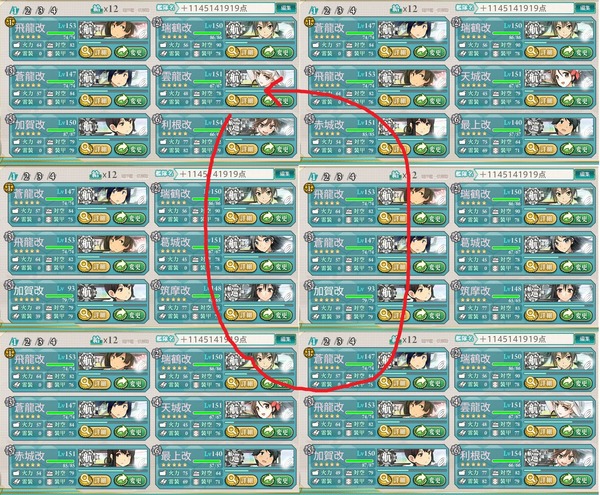Viewport: 600px width, 495px height.
Task: Top-right panel: click 天城改 航 ship type badge
Action: 534,78
